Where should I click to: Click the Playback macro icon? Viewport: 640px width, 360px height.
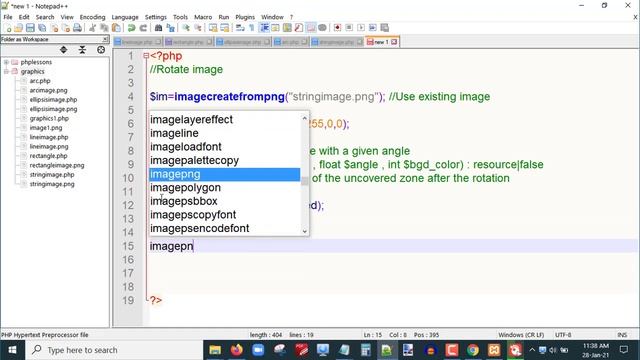361,28
